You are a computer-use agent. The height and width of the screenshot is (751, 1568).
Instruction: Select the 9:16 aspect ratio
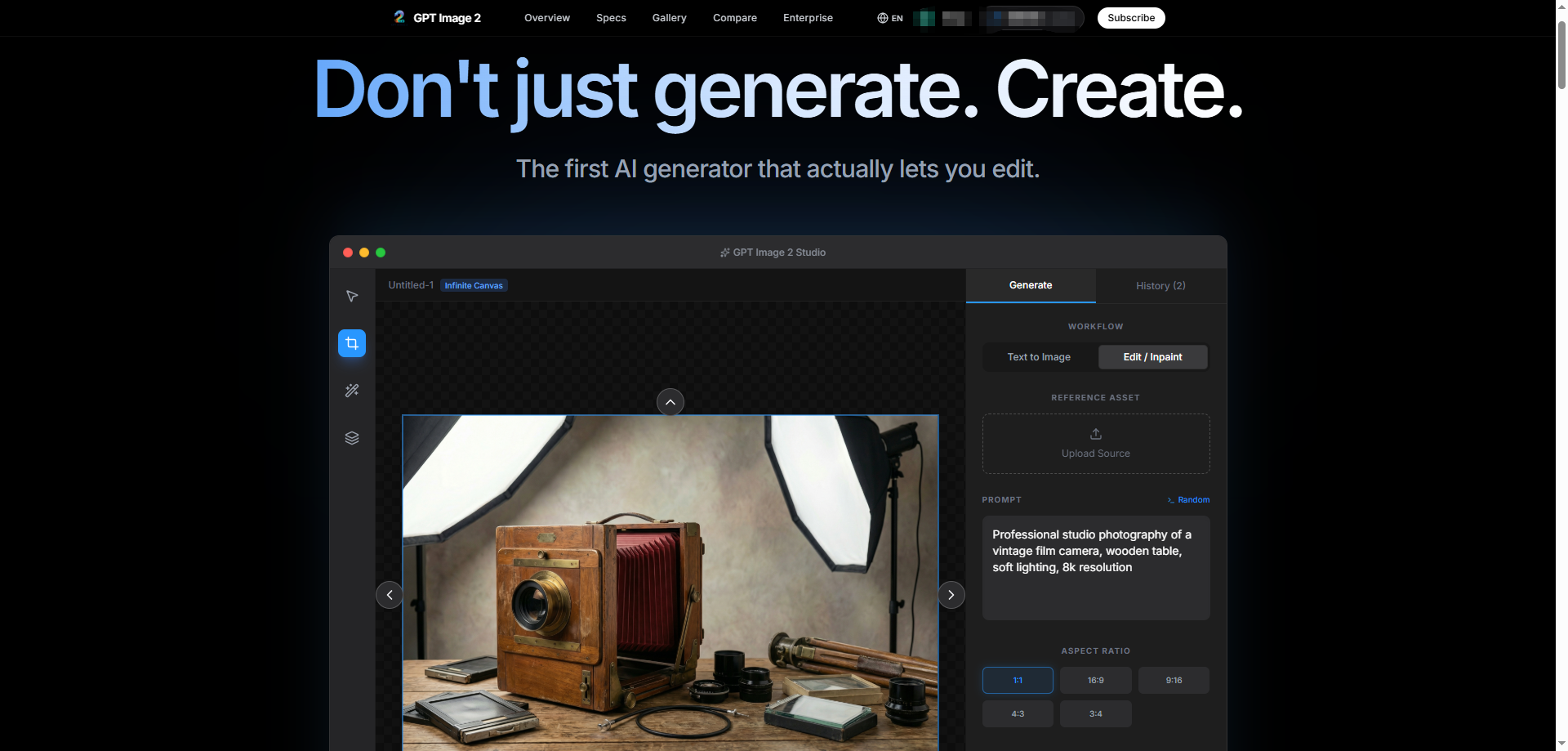click(1174, 680)
